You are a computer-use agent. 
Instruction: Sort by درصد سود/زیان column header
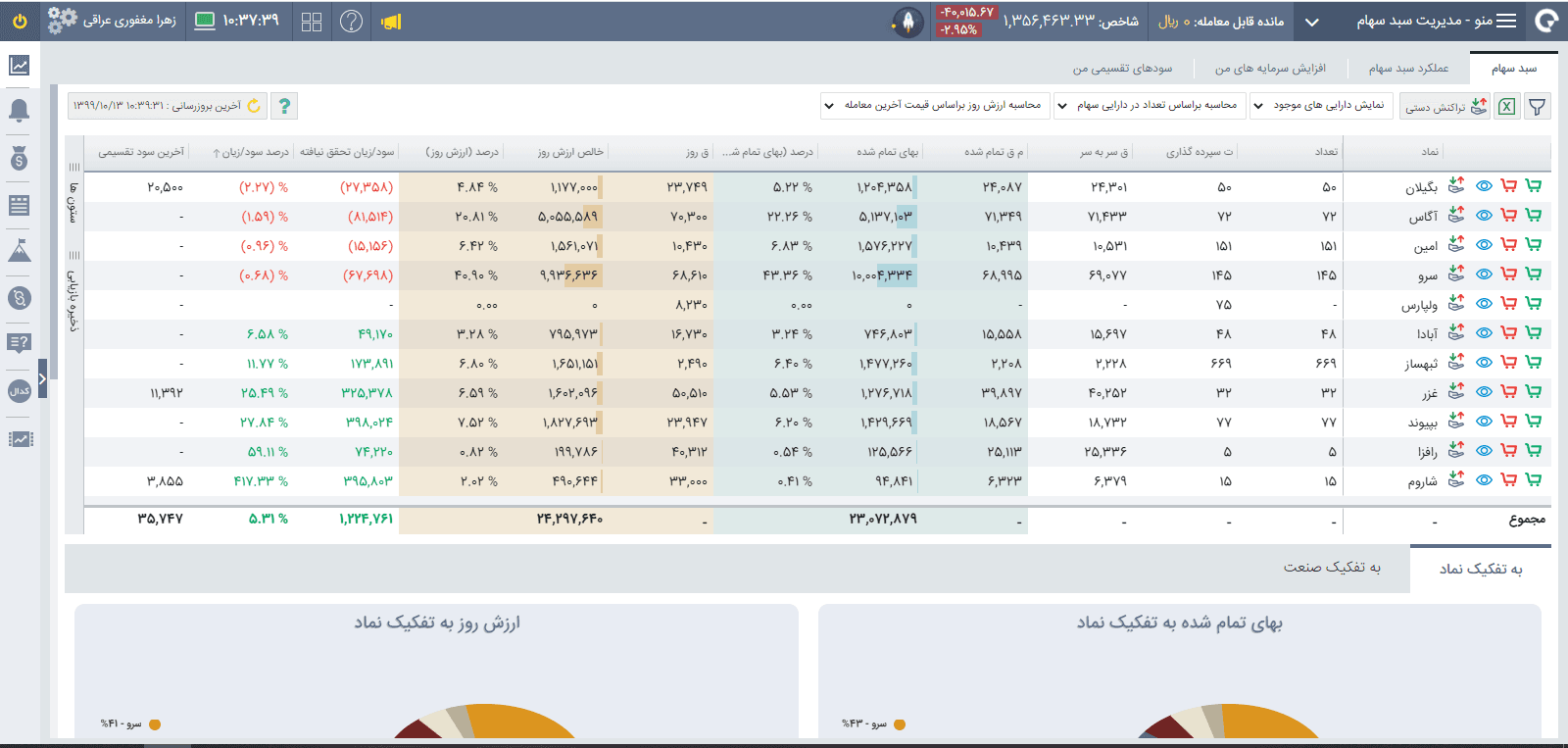pyautogui.click(x=251, y=152)
